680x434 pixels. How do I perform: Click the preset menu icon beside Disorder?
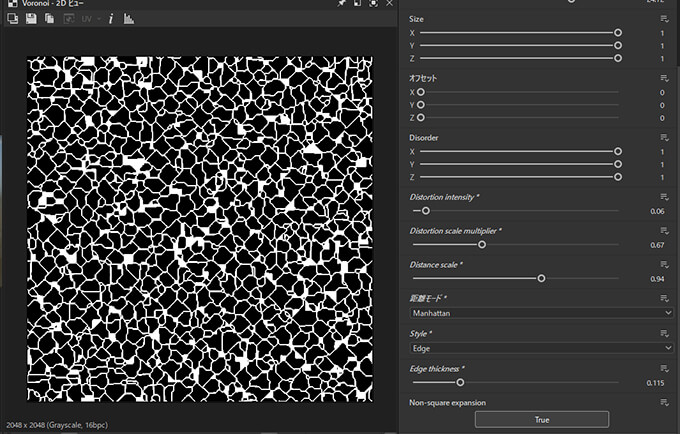tap(664, 137)
